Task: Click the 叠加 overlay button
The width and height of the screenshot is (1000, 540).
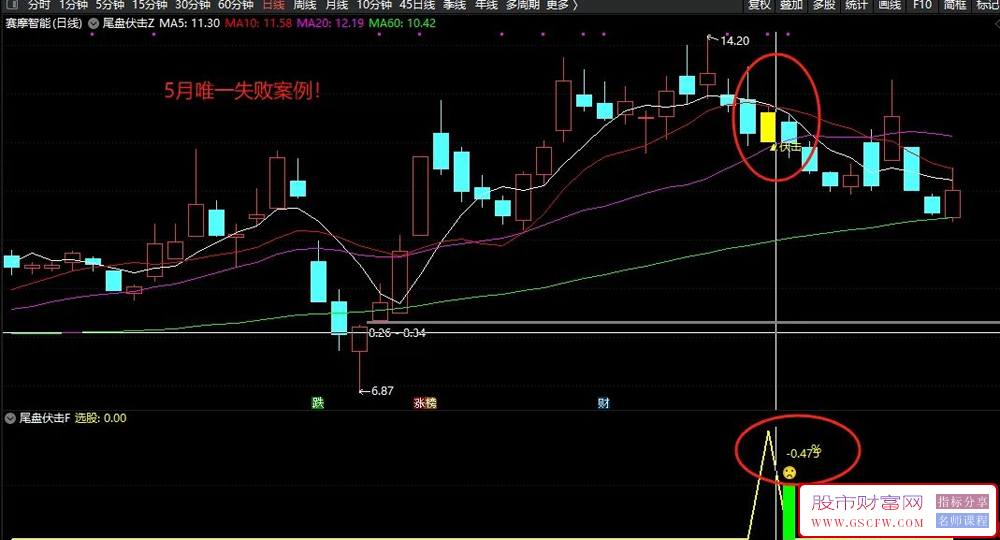Action: pos(791,4)
